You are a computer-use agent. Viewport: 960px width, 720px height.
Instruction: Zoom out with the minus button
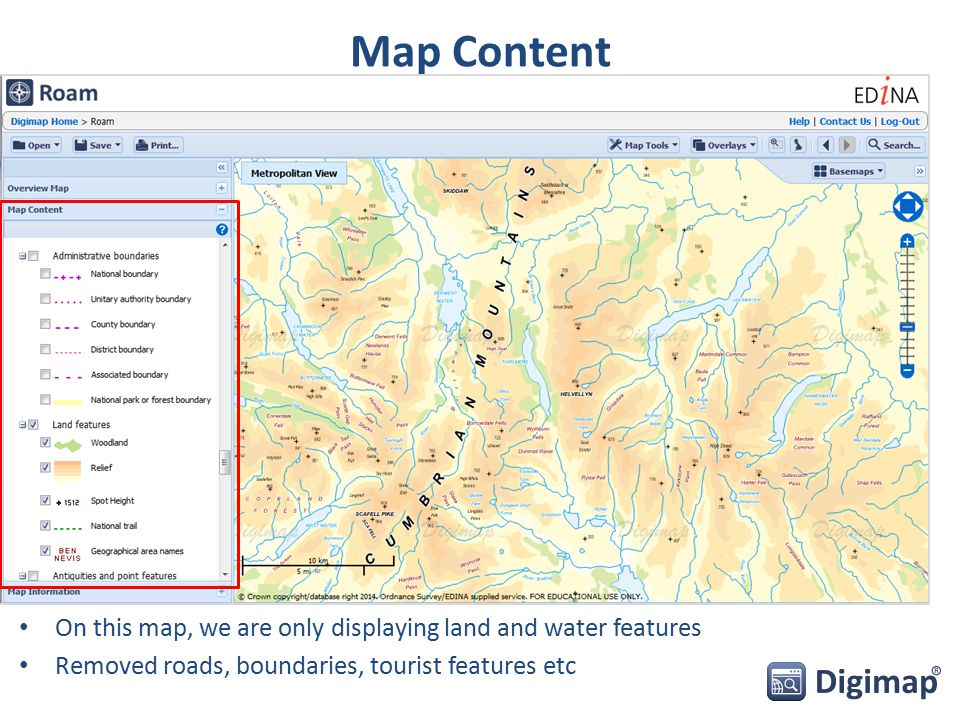click(x=907, y=370)
